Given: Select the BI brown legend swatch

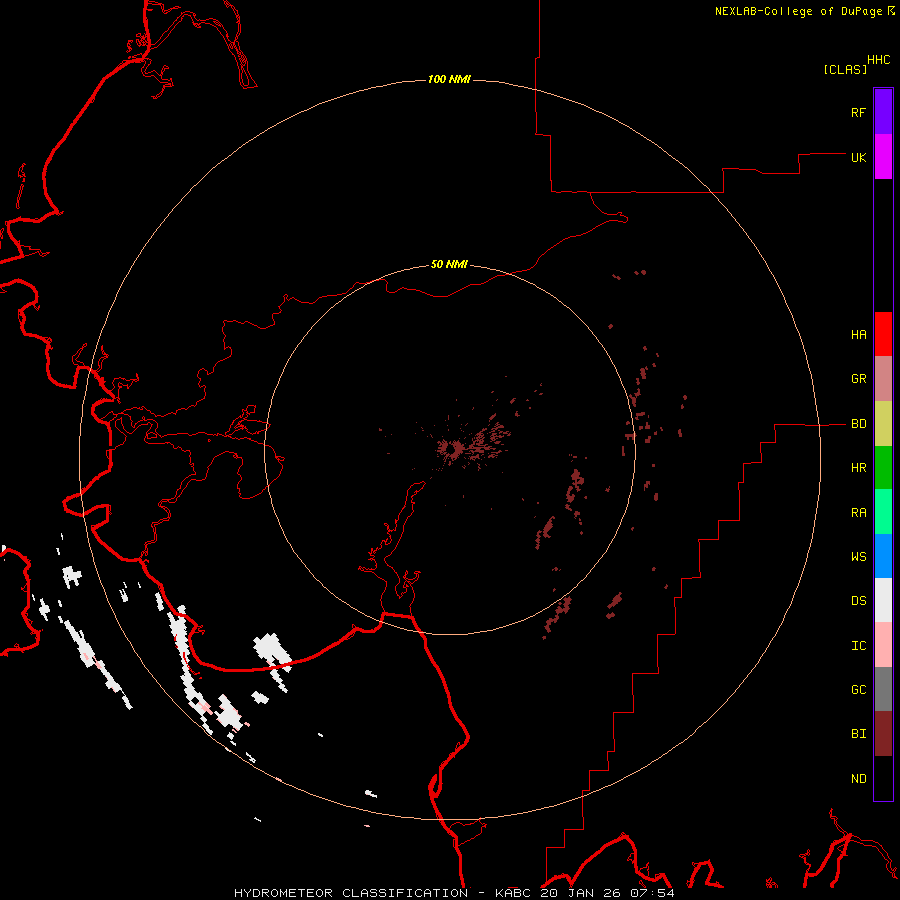Looking at the screenshot, I should tap(883, 734).
